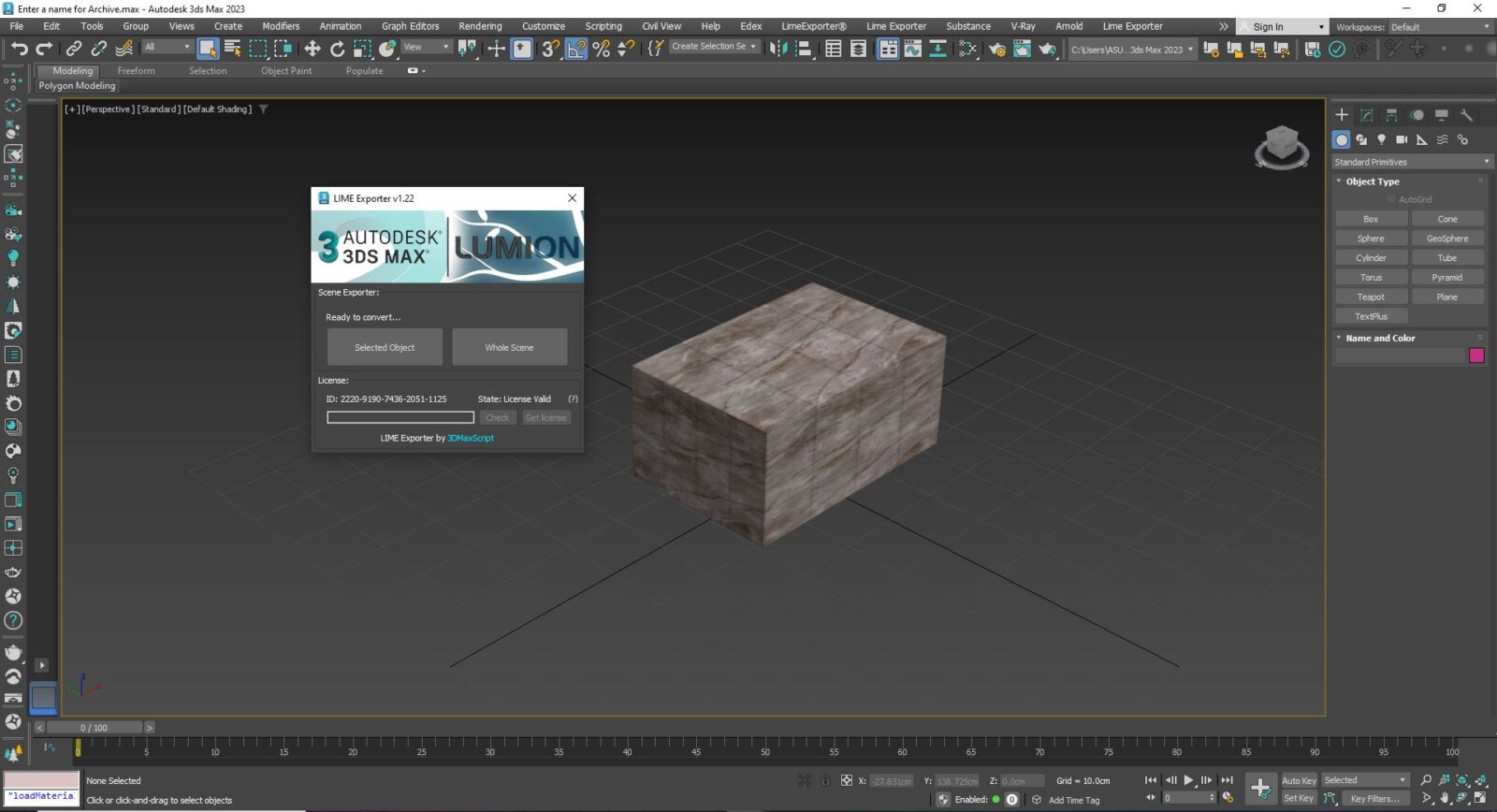Click the license key input field

(x=400, y=417)
